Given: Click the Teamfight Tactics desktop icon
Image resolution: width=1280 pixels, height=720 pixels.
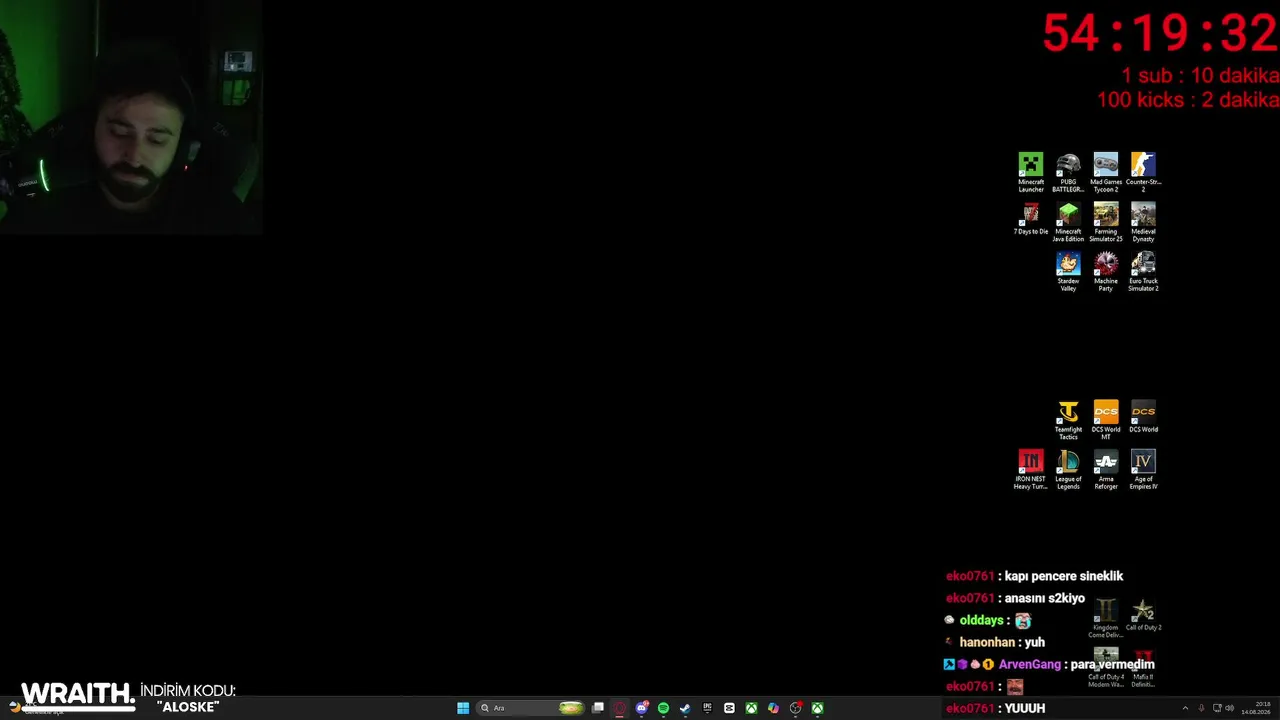Looking at the screenshot, I should point(1068,420).
